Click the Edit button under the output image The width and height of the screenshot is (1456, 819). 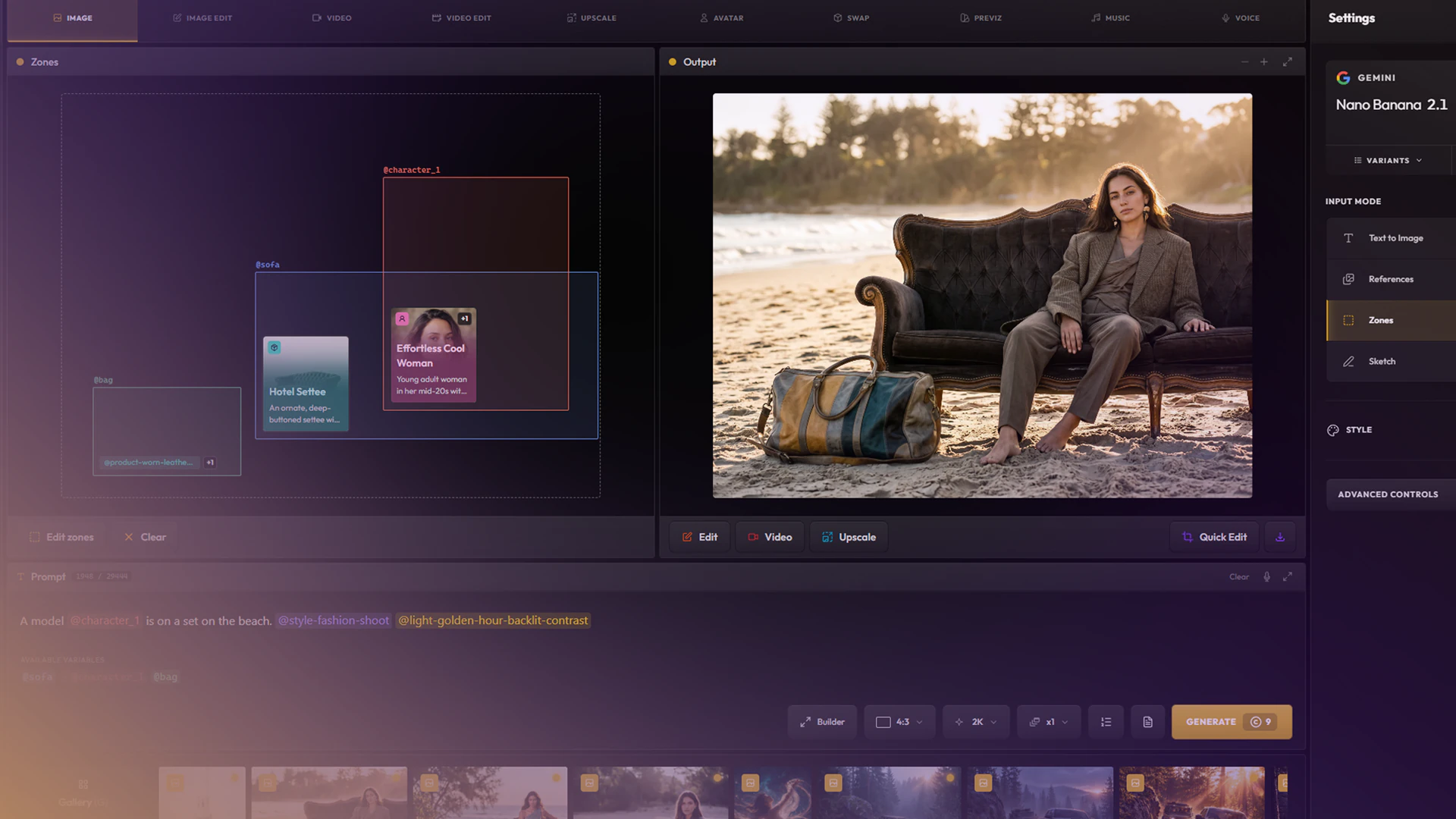[699, 537]
